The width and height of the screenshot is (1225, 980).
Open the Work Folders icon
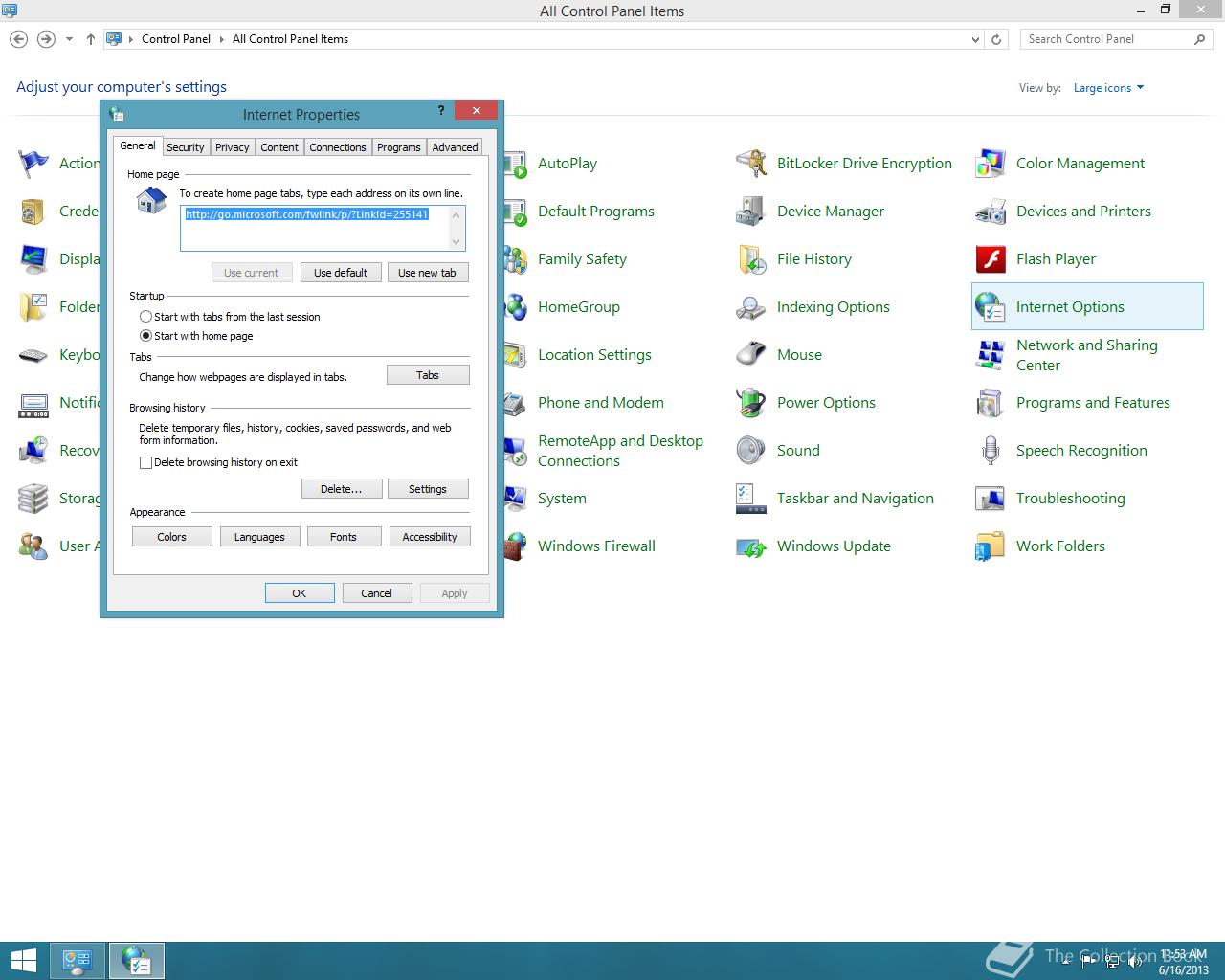point(991,546)
